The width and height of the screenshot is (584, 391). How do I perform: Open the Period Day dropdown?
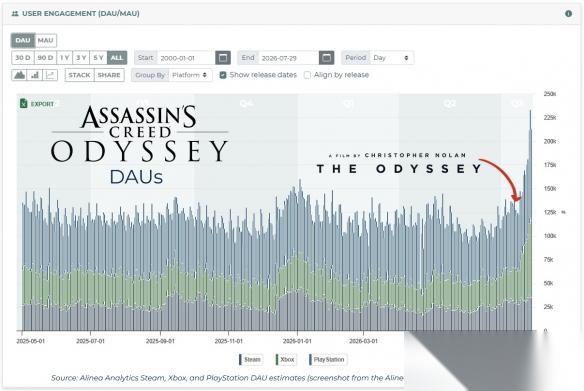pos(392,58)
